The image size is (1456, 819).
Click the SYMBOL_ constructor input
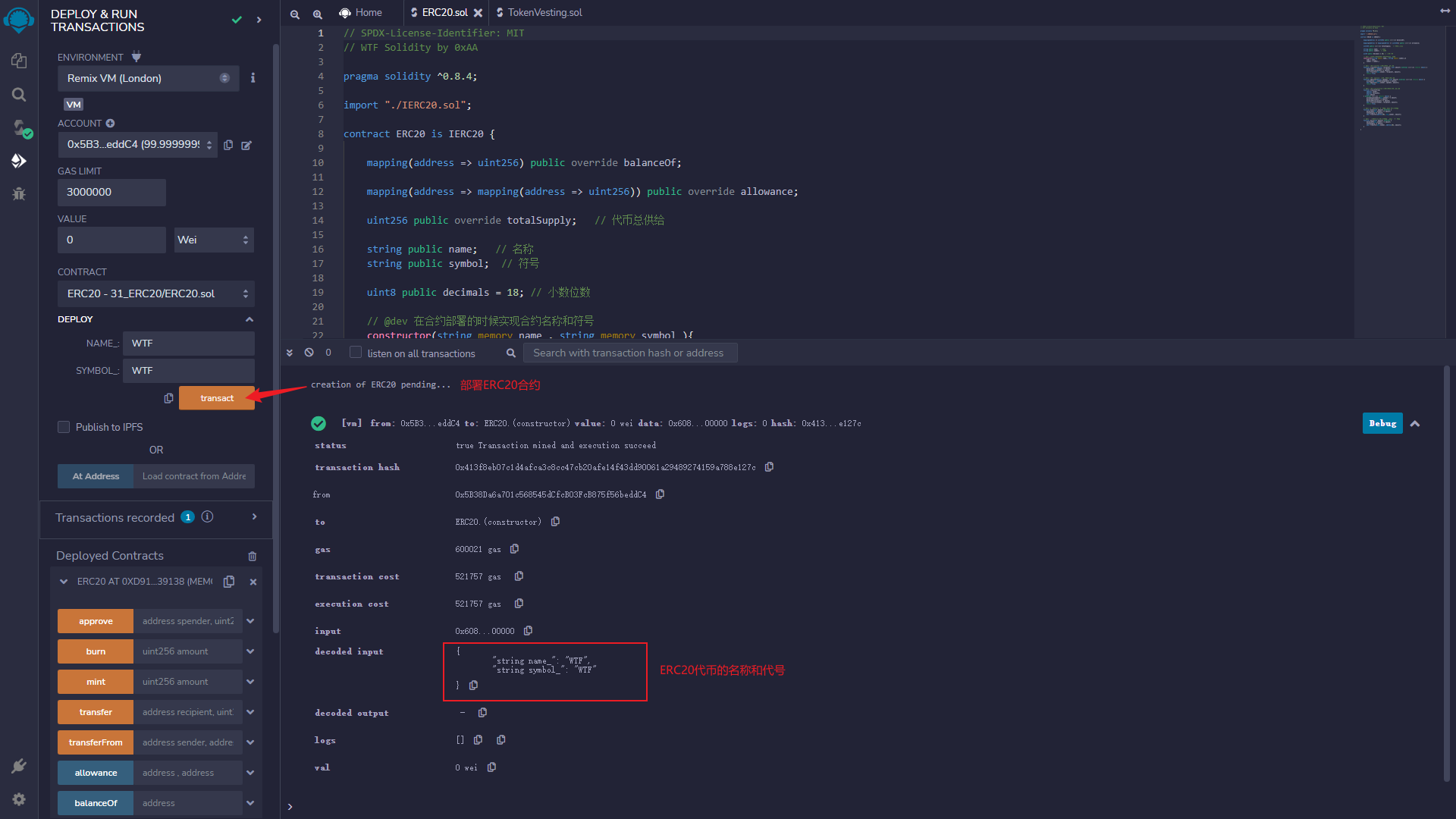pyautogui.click(x=189, y=371)
